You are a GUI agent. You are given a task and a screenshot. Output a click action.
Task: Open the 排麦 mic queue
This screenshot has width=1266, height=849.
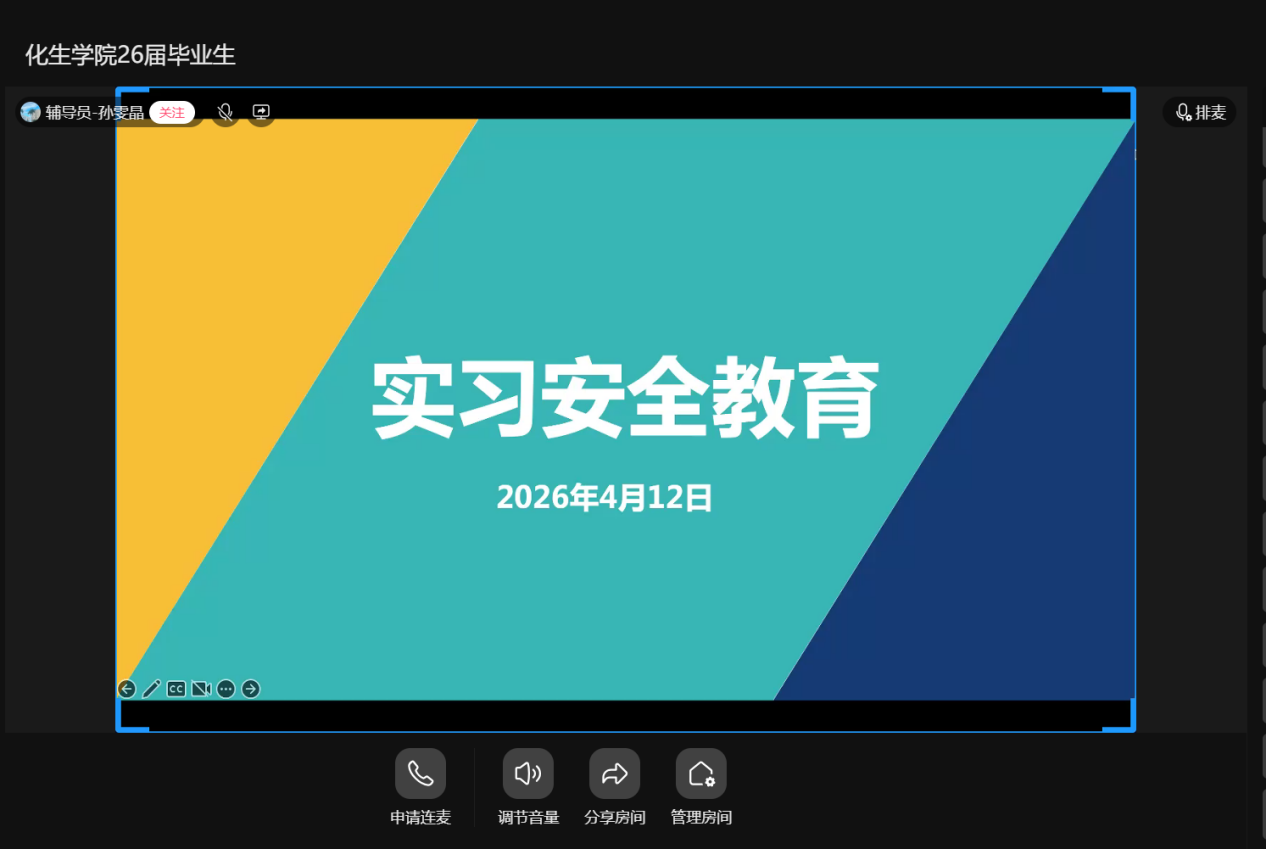point(1200,112)
